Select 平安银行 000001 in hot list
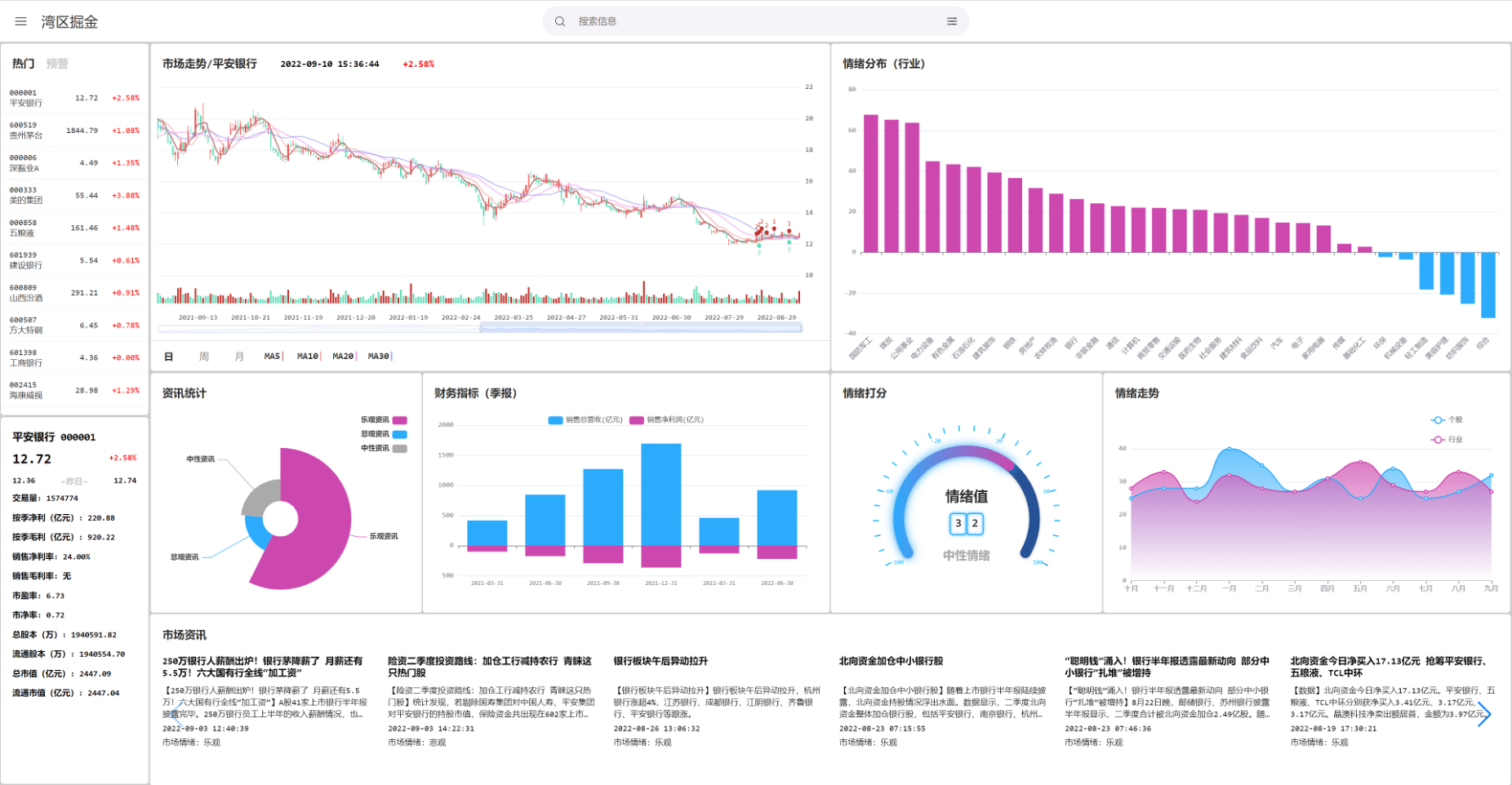The width and height of the screenshot is (1512, 785). pos(74,98)
